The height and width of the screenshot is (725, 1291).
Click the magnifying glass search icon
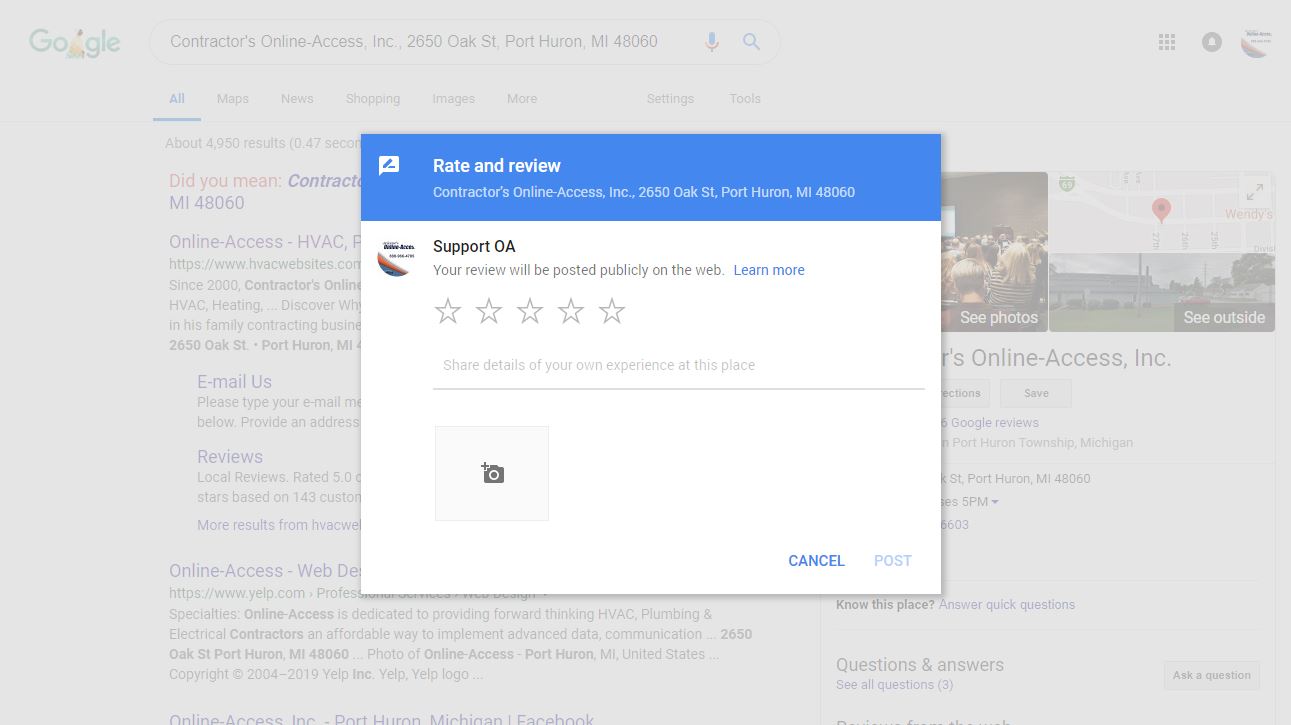(x=751, y=42)
